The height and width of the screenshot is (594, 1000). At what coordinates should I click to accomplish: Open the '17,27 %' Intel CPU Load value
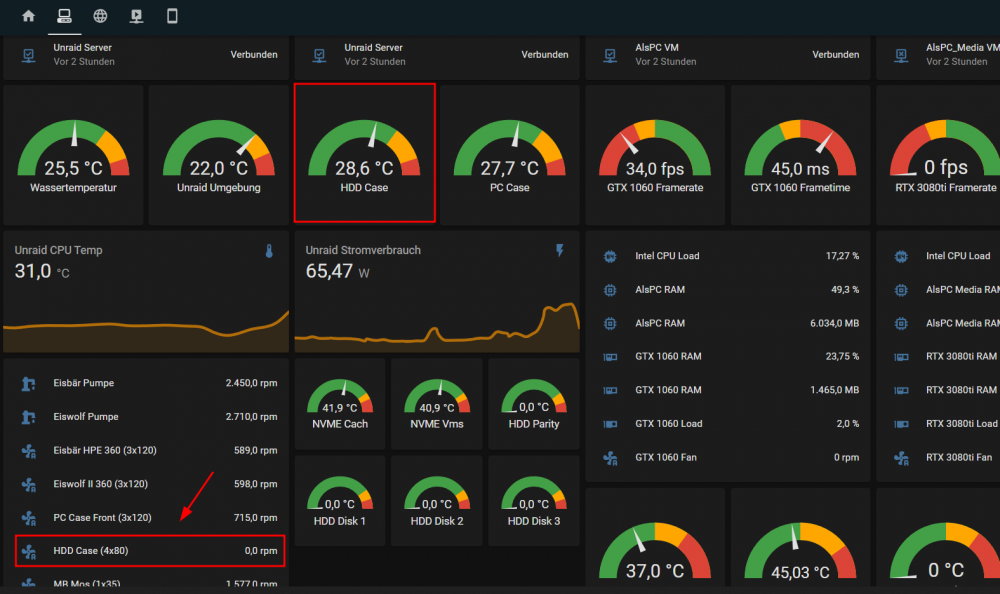(x=842, y=256)
